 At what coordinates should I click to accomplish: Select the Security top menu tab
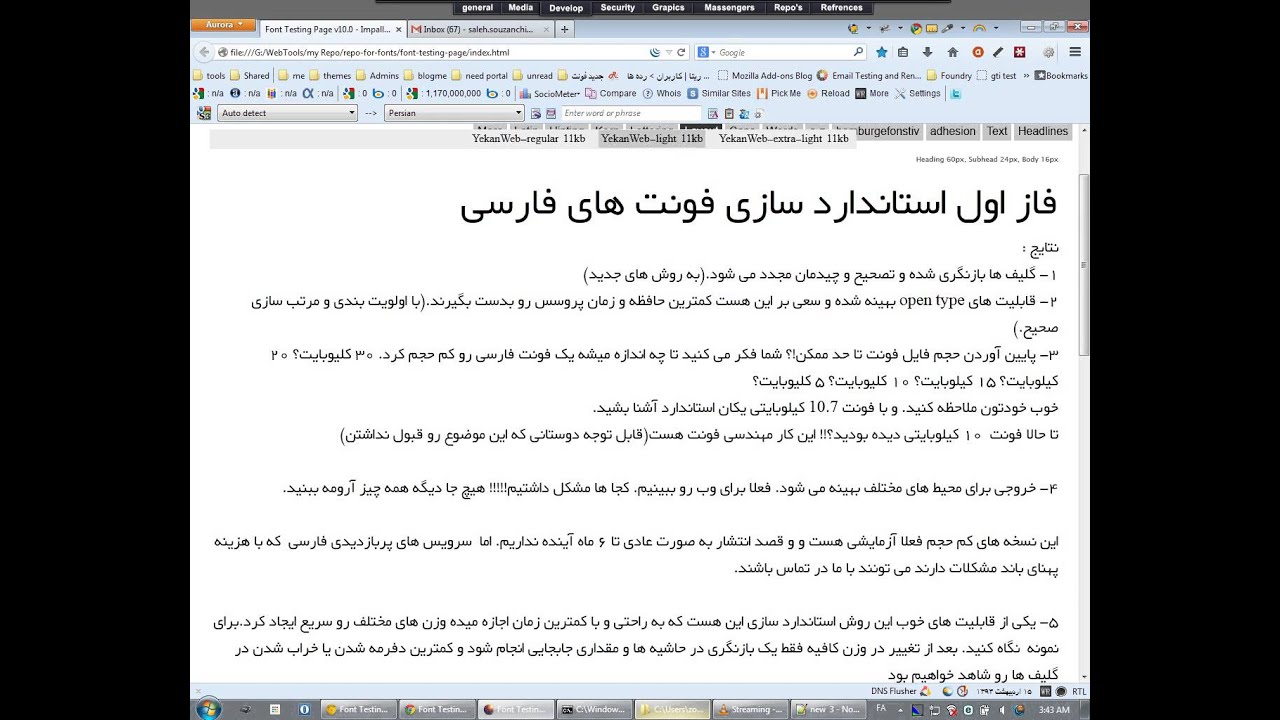617,8
